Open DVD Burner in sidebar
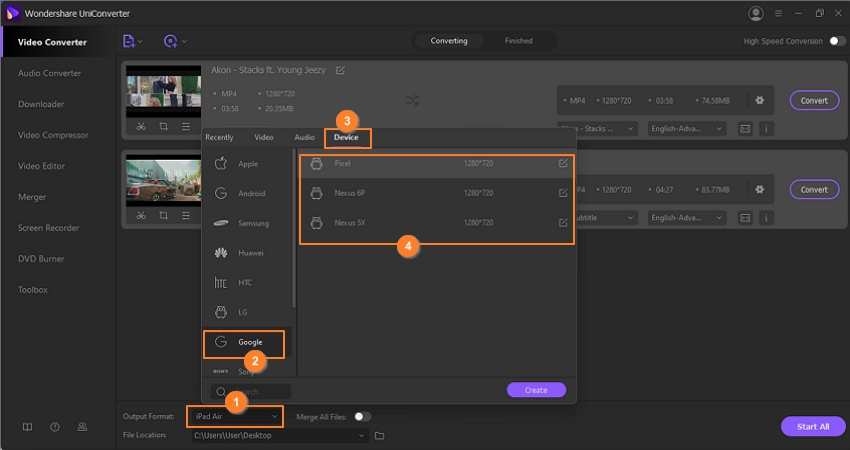850x450 pixels. point(41,259)
